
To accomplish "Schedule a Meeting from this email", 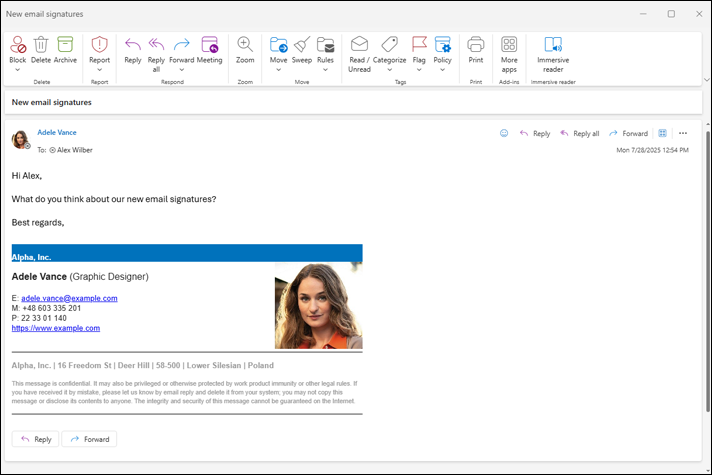I will (x=209, y=45).
